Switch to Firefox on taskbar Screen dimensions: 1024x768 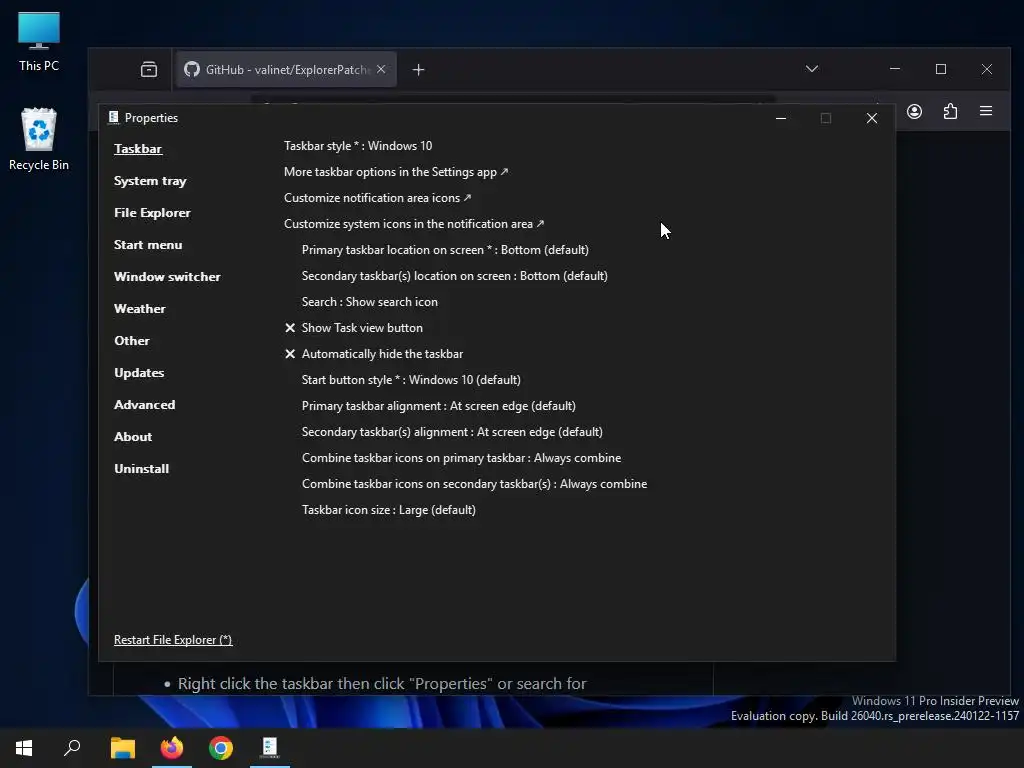click(172, 748)
